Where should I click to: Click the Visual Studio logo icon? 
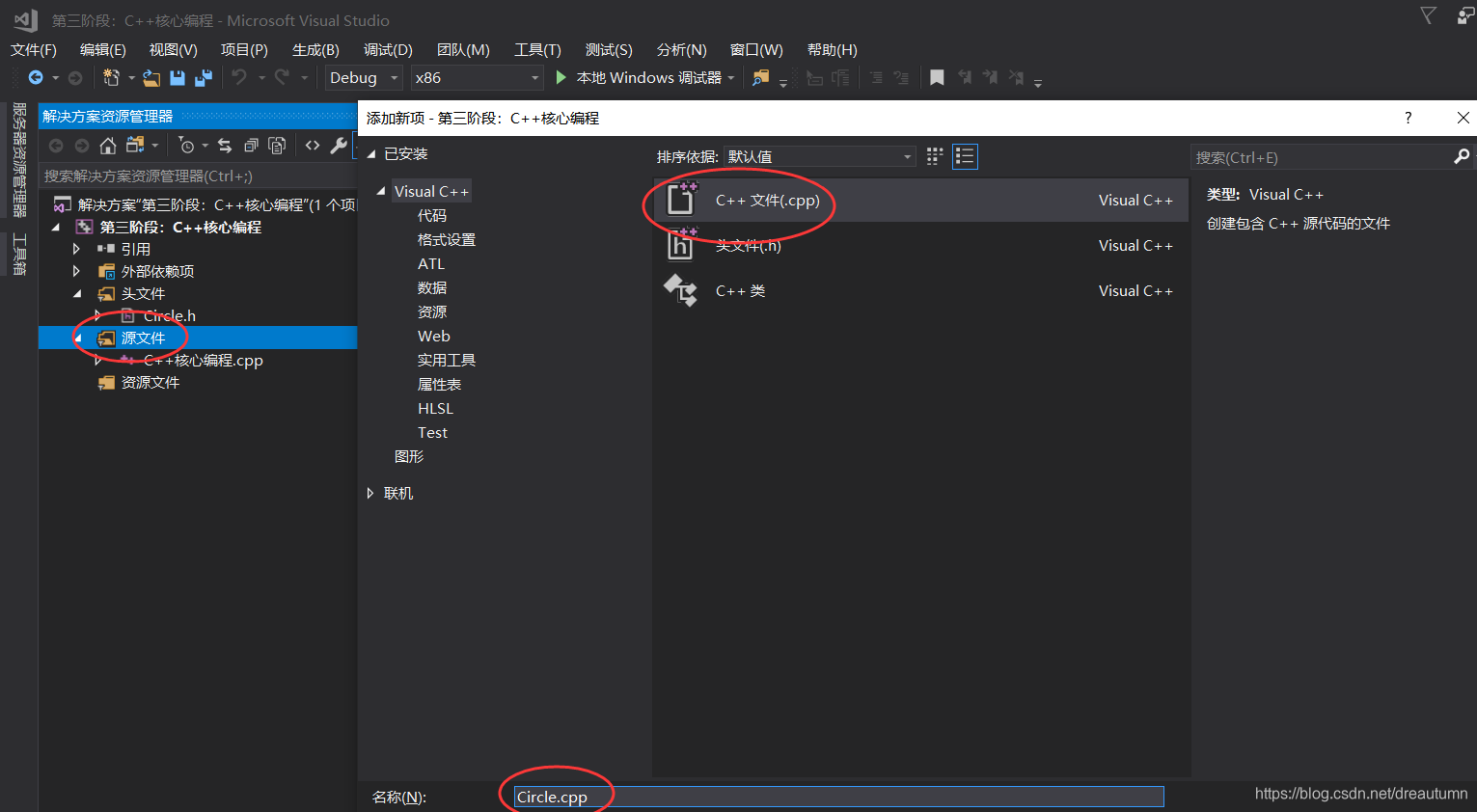[x=25, y=19]
